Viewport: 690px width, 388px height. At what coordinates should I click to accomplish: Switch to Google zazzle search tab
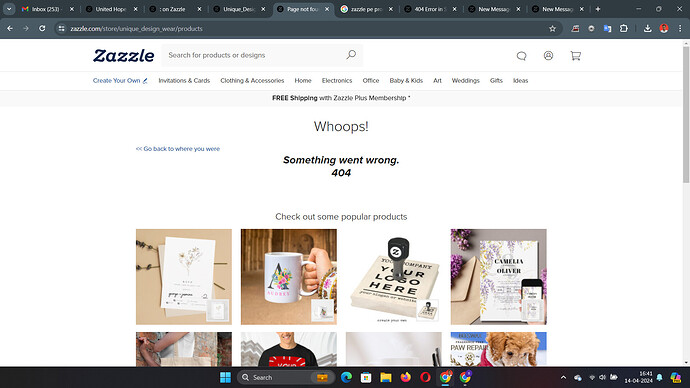pyautogui.click(x=367, y=9)
